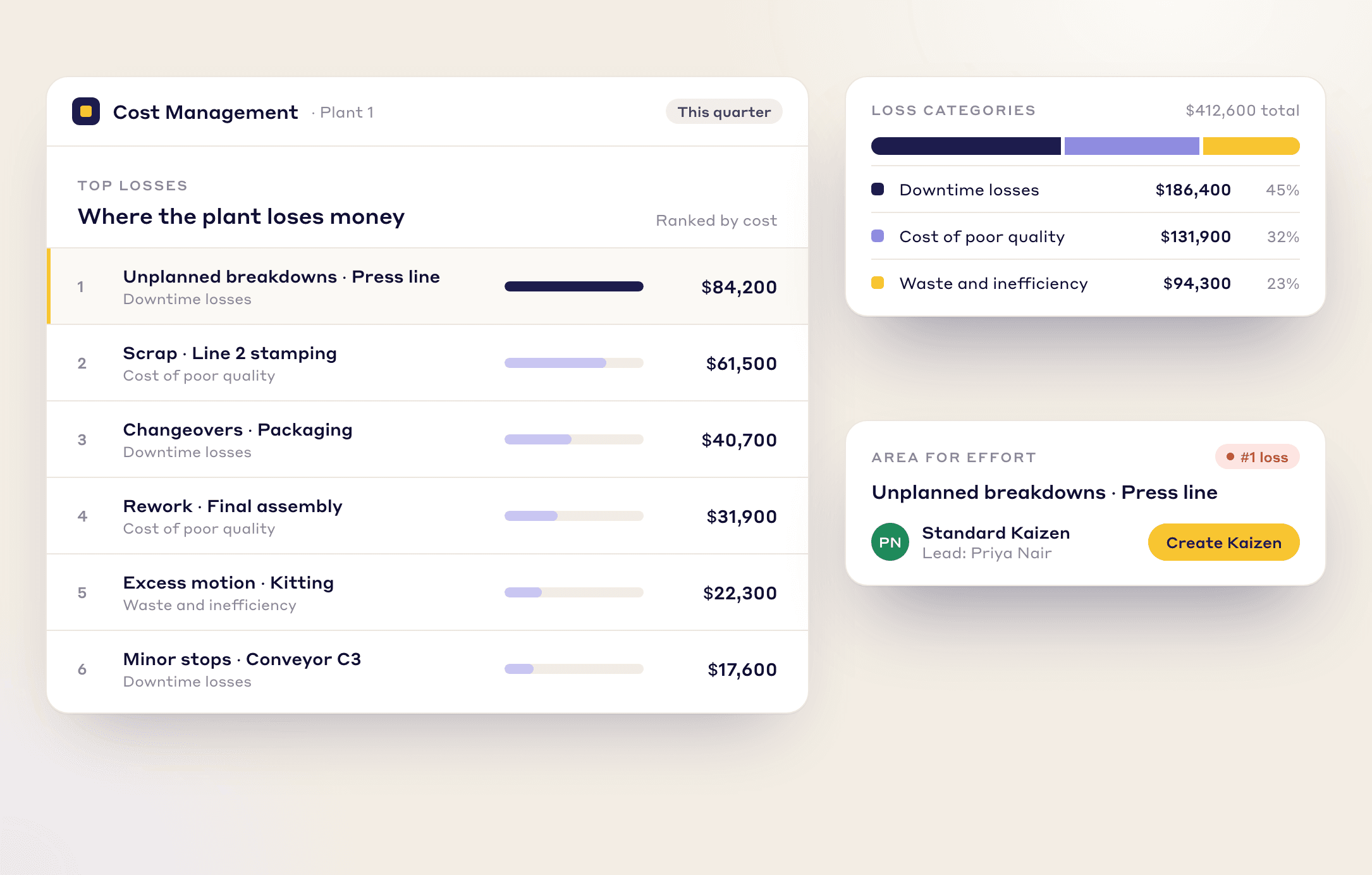
Task: Click the $17,600 Minor stops cost bar
Action: pos(574,669)
